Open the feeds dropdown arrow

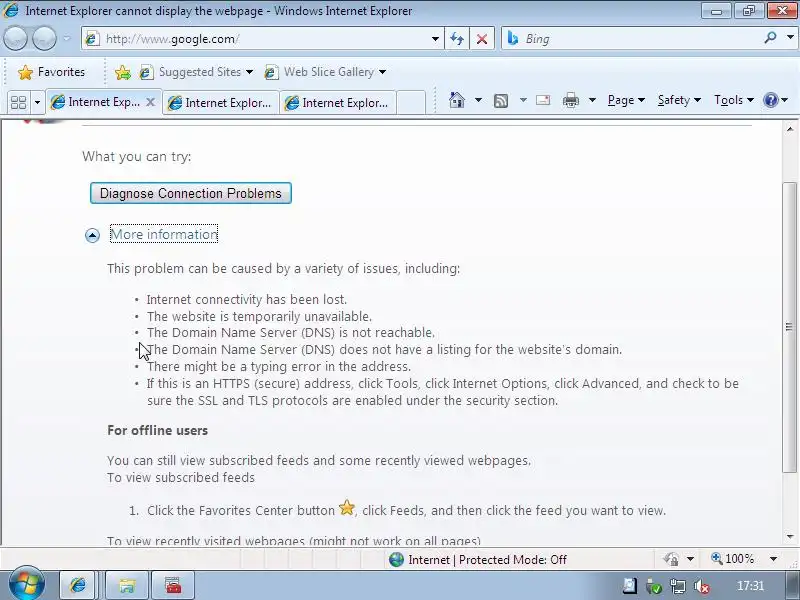click(523, 100)
